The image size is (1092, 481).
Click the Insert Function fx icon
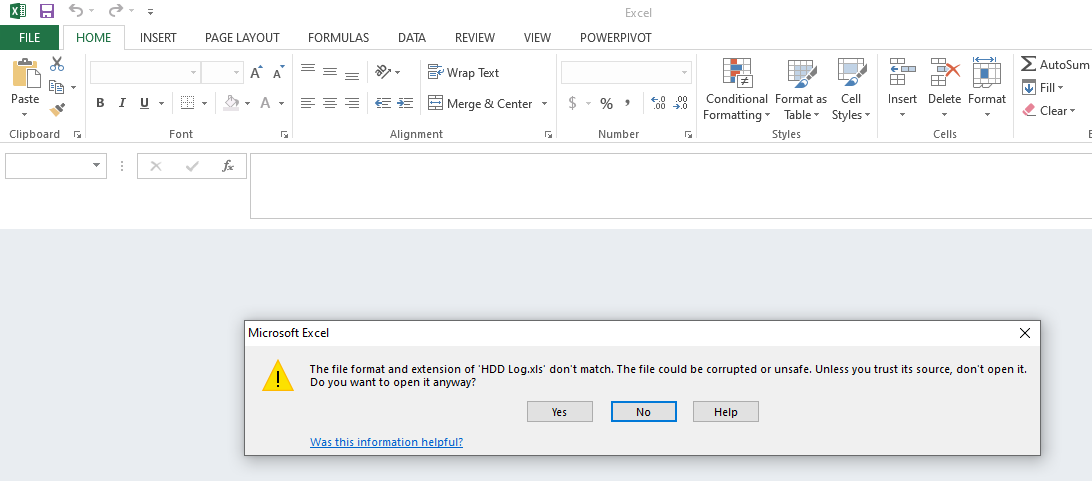click(x=228, y=166)
